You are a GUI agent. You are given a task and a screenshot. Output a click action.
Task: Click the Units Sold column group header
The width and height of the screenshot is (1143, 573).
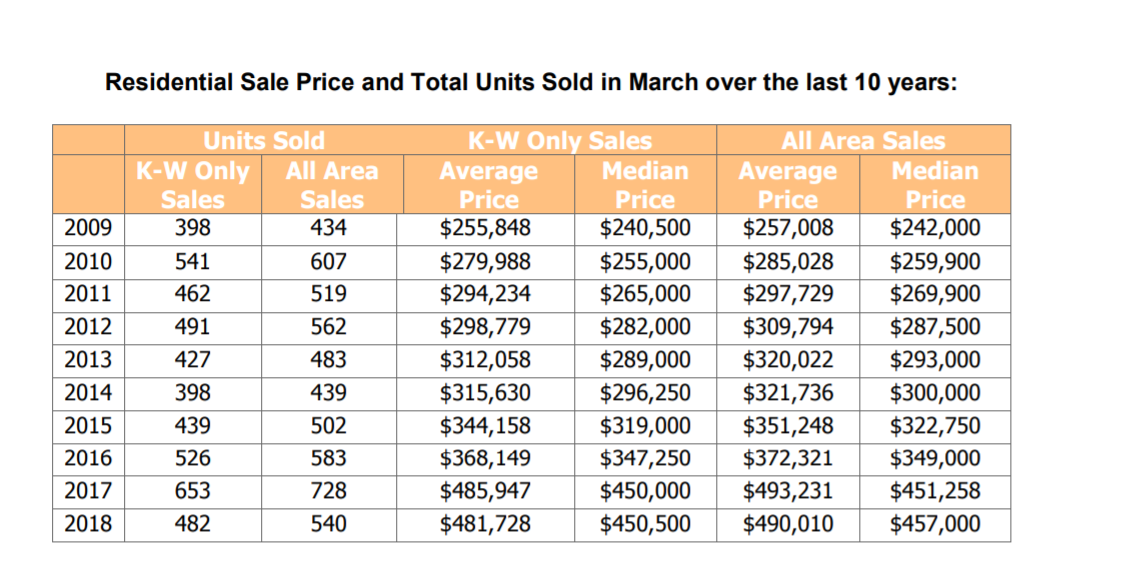[263, 140]
